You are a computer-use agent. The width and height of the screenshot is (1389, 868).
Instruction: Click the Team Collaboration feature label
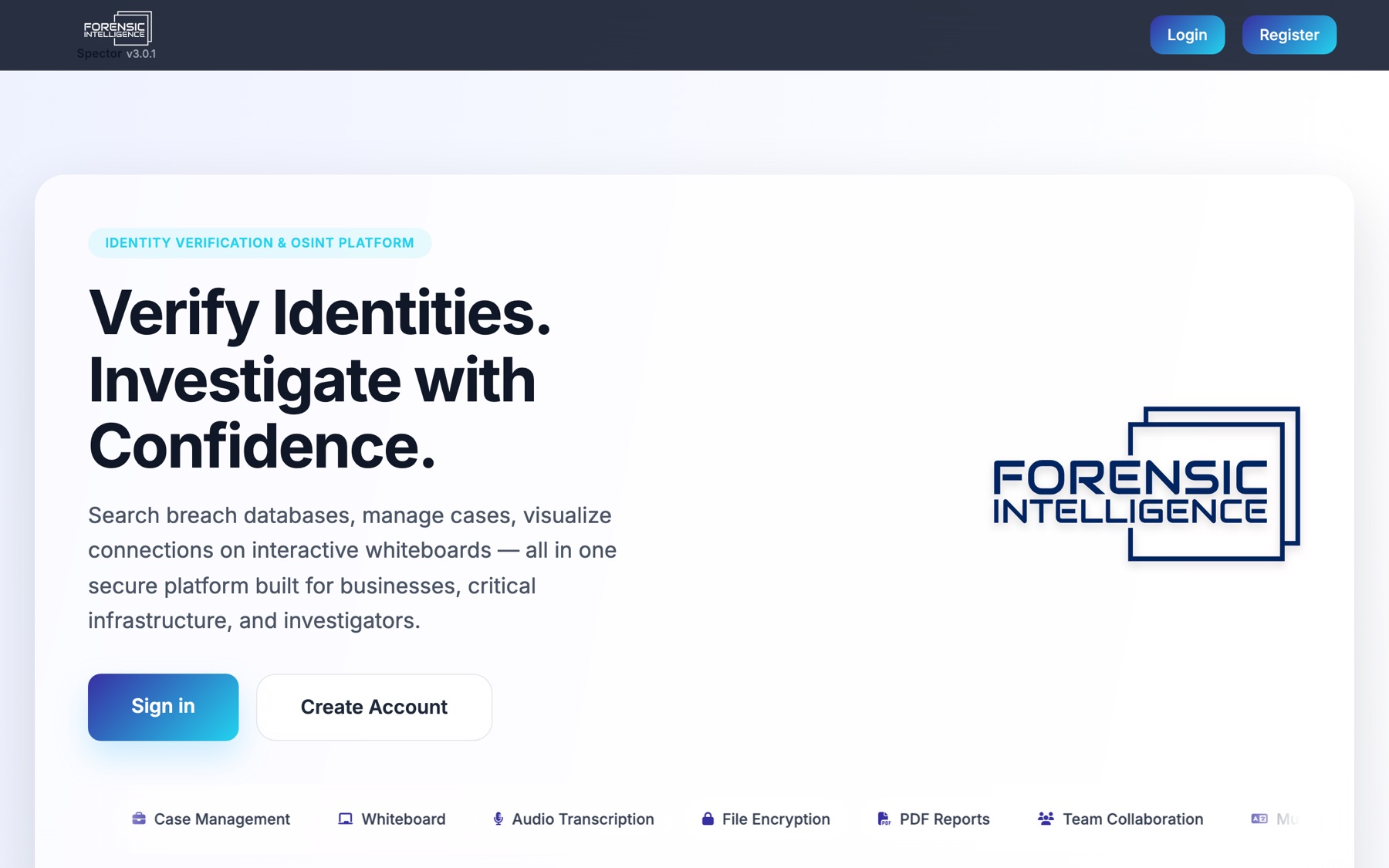click(x=1133, y=819)
